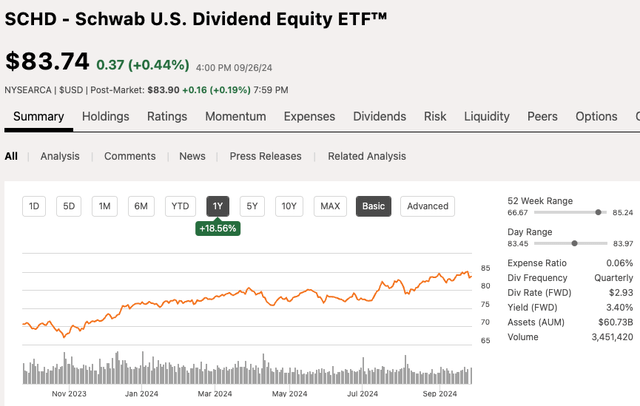
Task: Show the MAX chart range
Action: pos(329,207)
